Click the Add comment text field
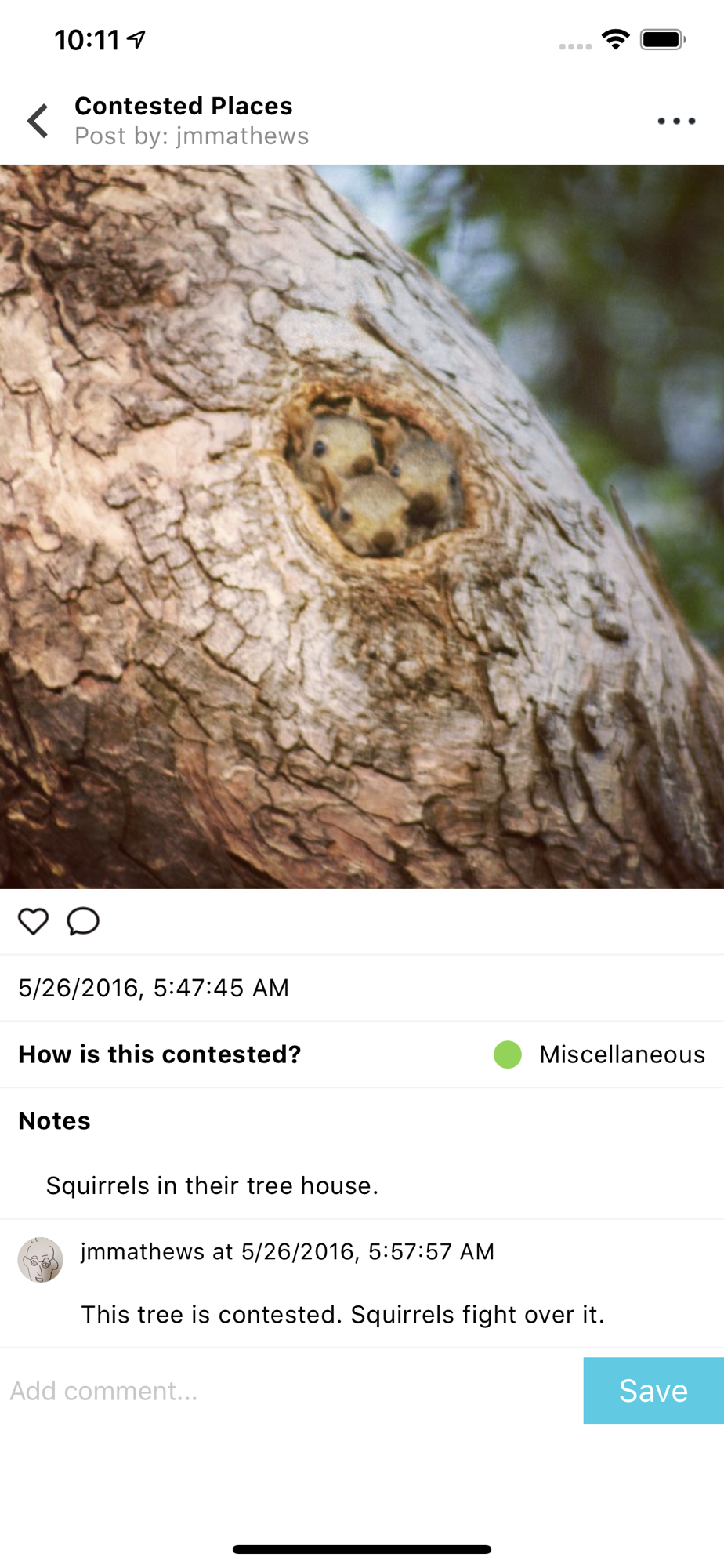The height and width of the screenshot is (1568, 724). pyautogui.click(x=291, y=1391)
